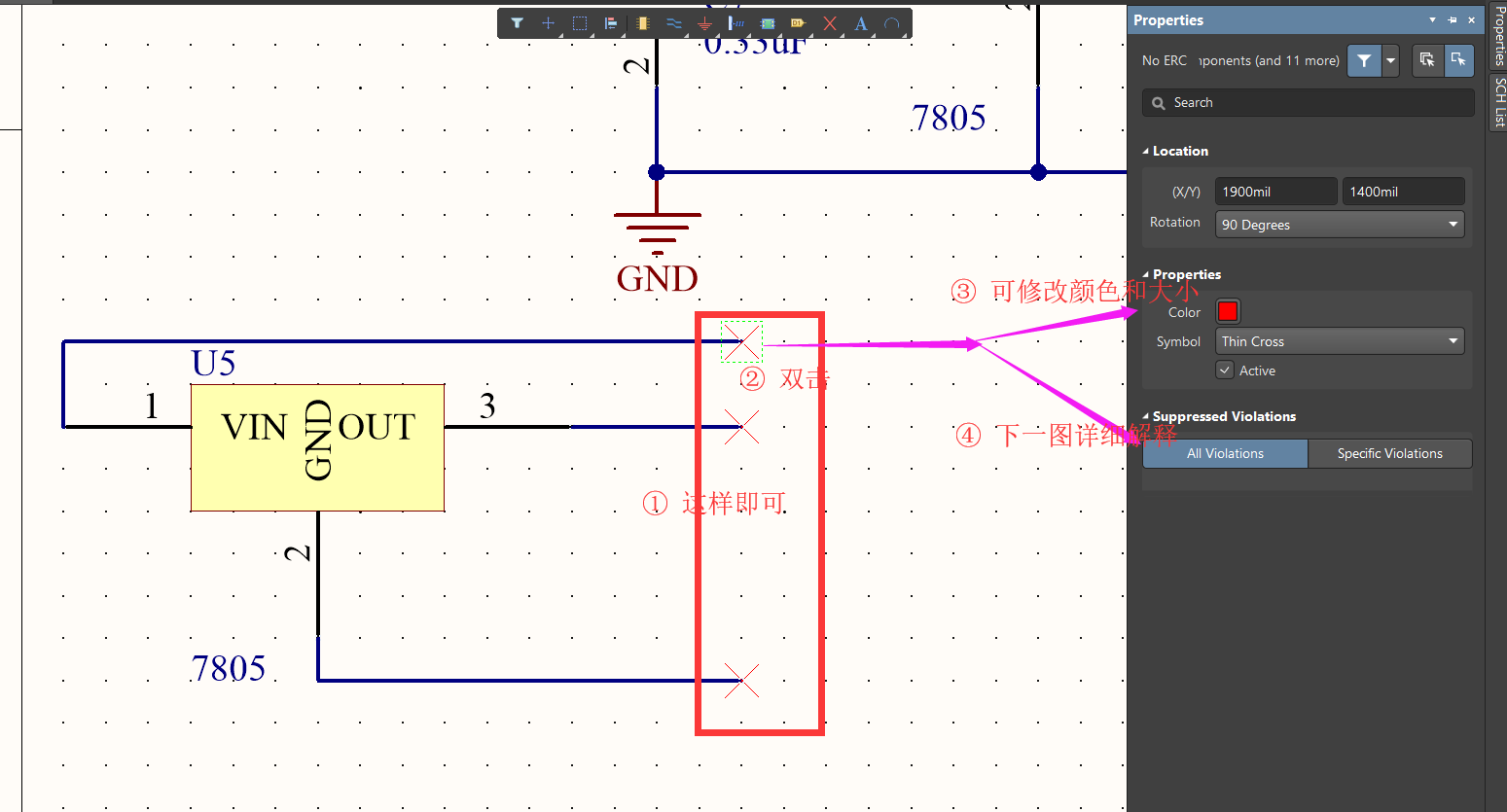Select the Place Arc tool
This screenshot has height=812, width=1507.
point(892,22)
